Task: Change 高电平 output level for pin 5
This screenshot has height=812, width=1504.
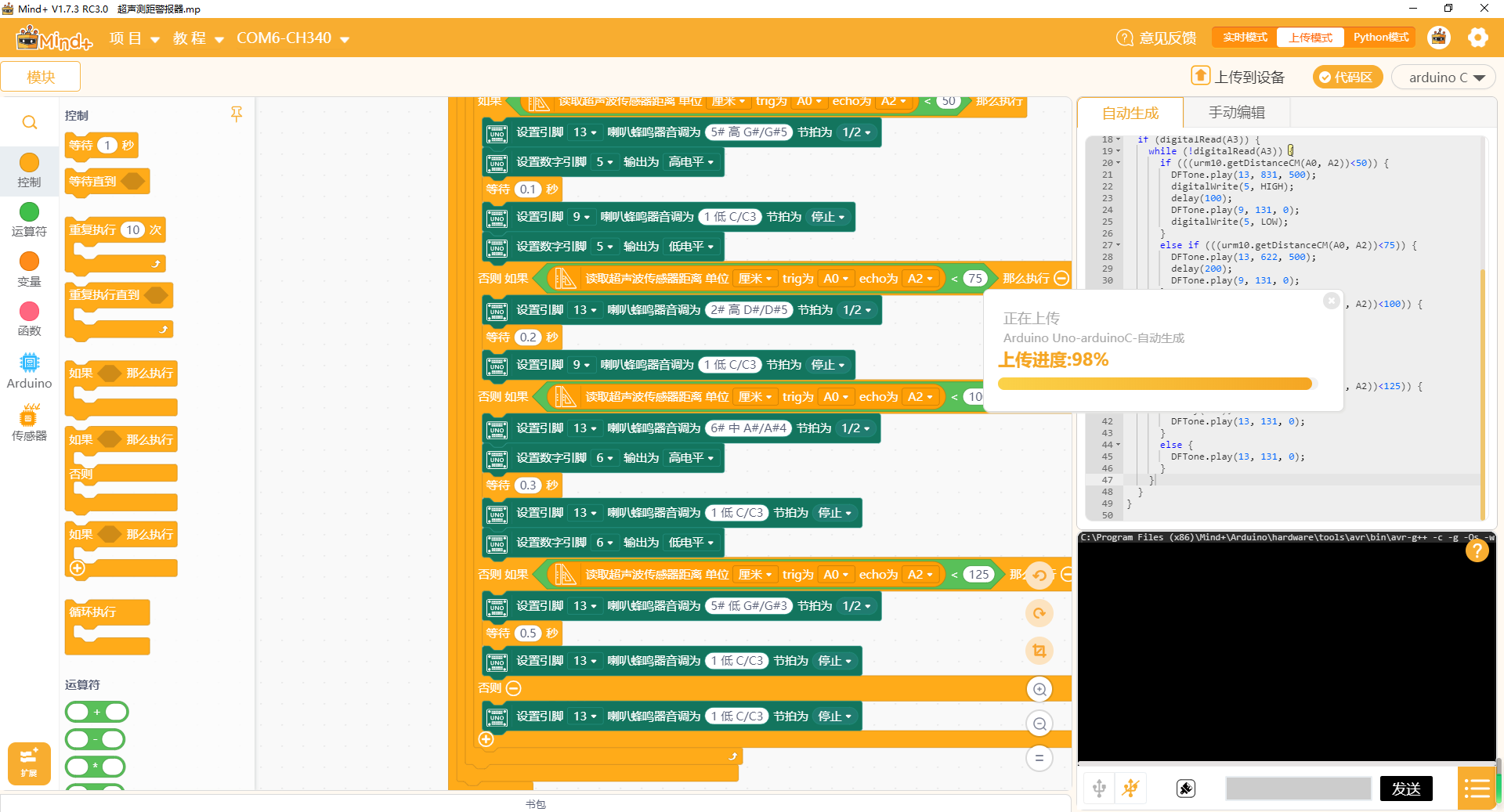Action: [x=690, y=162]
